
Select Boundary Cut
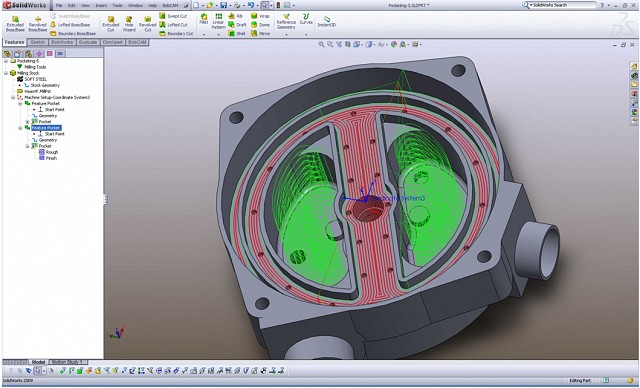point(176,33)
